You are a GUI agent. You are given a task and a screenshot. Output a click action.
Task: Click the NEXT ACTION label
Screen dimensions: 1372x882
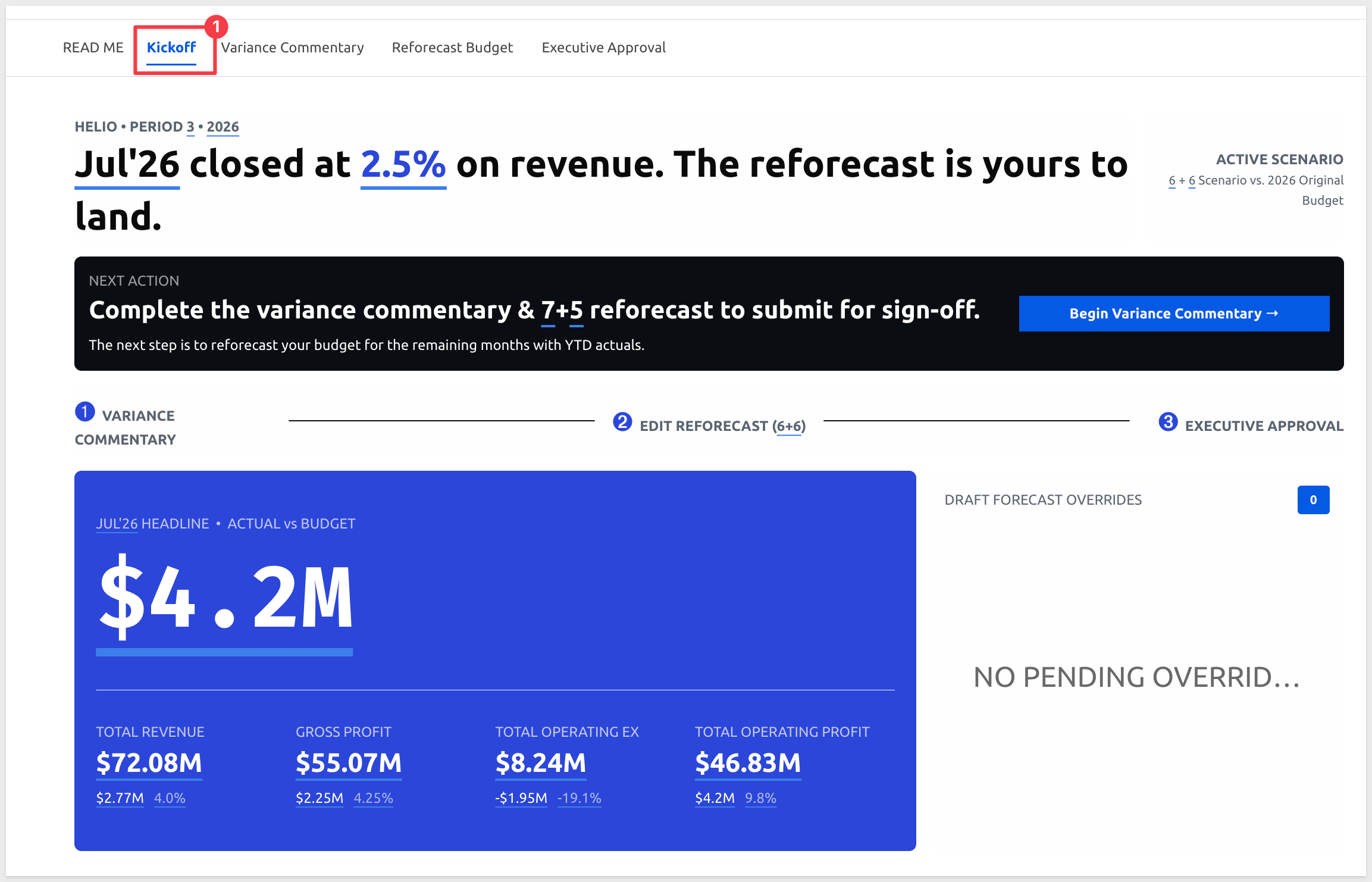[134, 281]
